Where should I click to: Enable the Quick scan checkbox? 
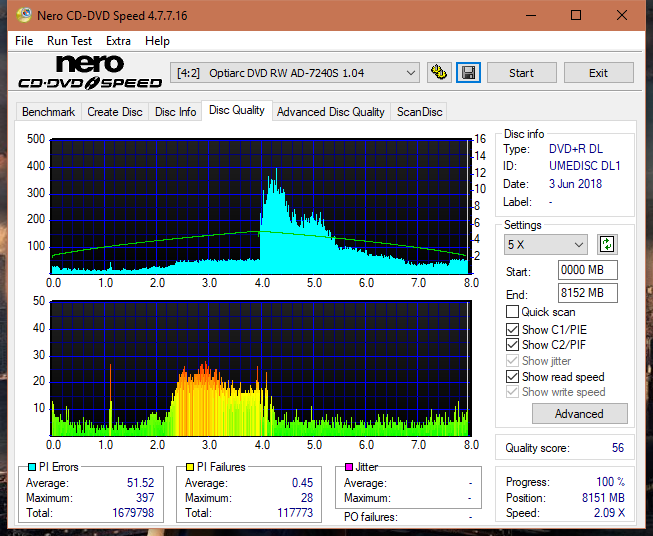pyautogui.click(x=512, y=312)
